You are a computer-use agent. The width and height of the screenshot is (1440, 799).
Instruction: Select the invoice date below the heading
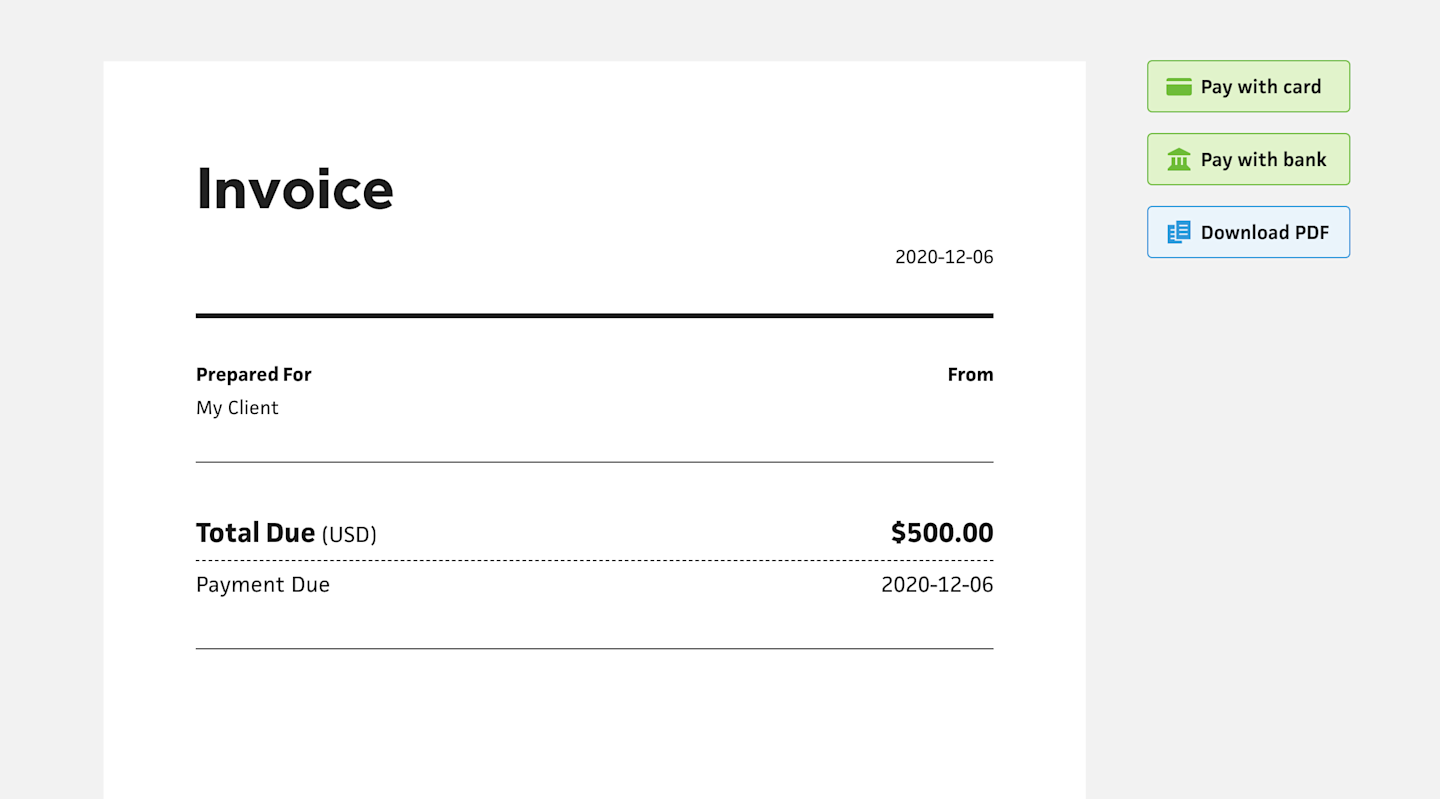coord(944,257)
